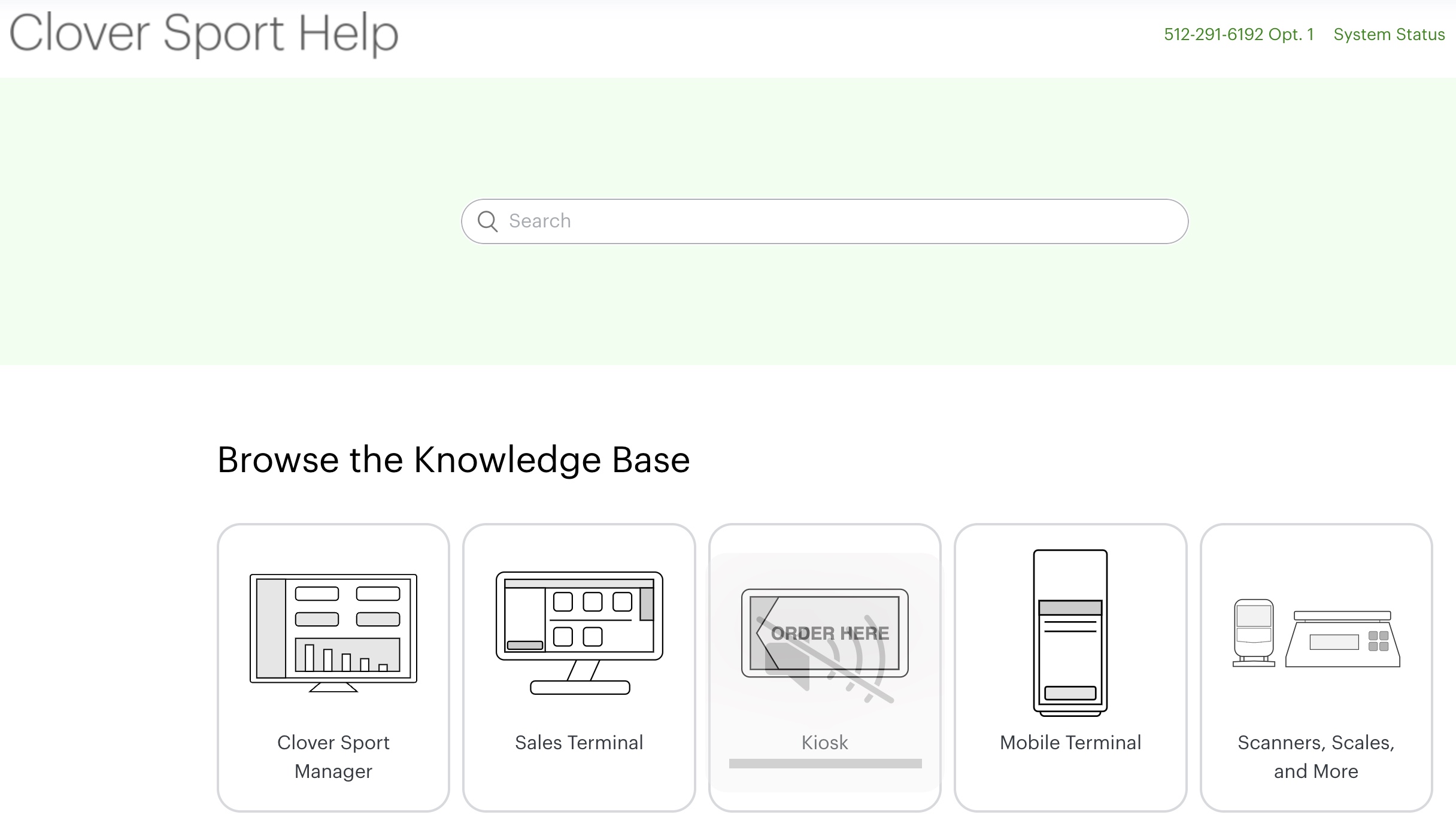This screenshot has height=833, width=1456.
Task: Click the Mobile Terminal device icon
Action: pyautogui.click(x=1070, y=633)
